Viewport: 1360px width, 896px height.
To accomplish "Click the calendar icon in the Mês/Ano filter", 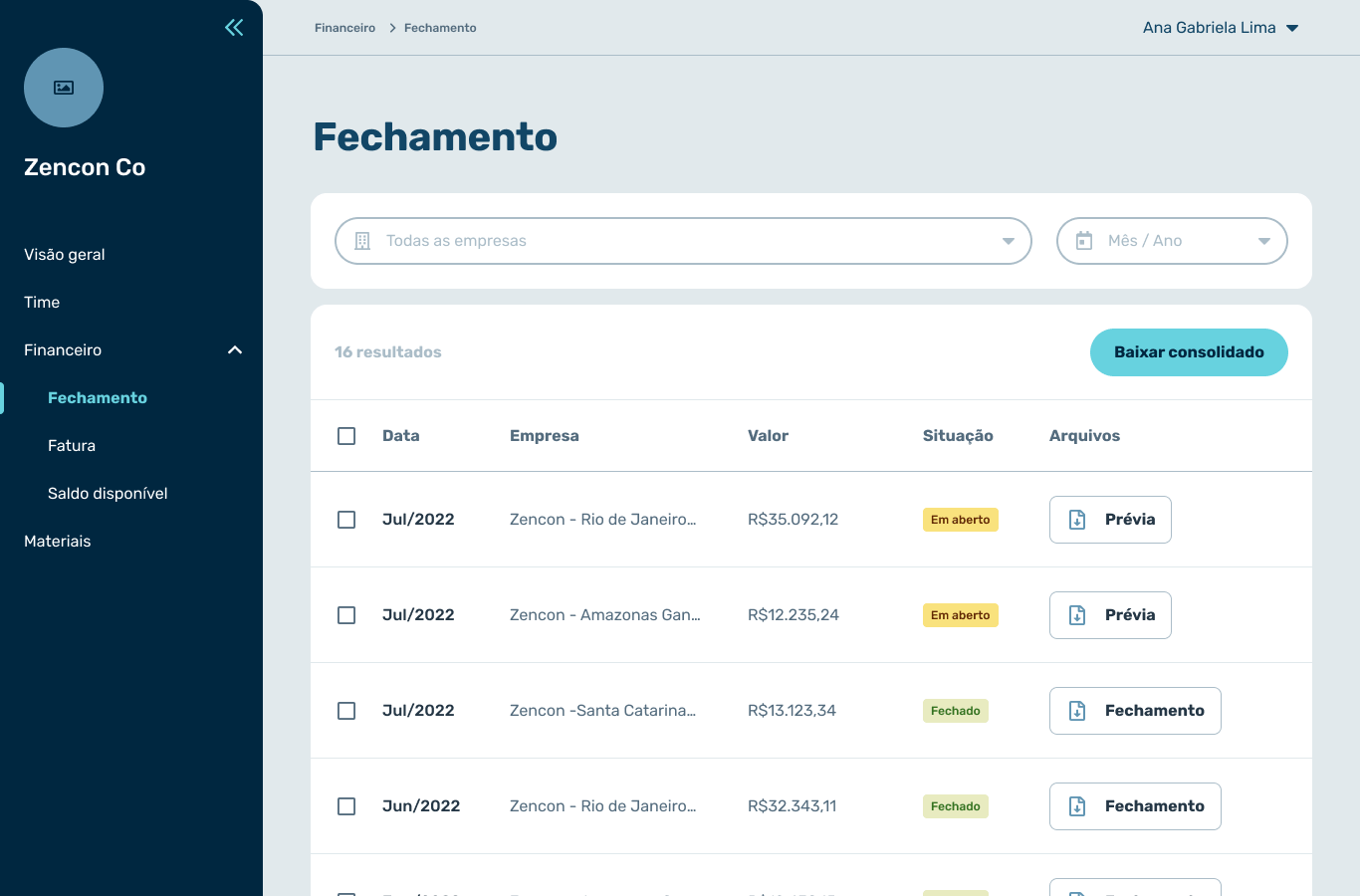I will coord(1084,240).
